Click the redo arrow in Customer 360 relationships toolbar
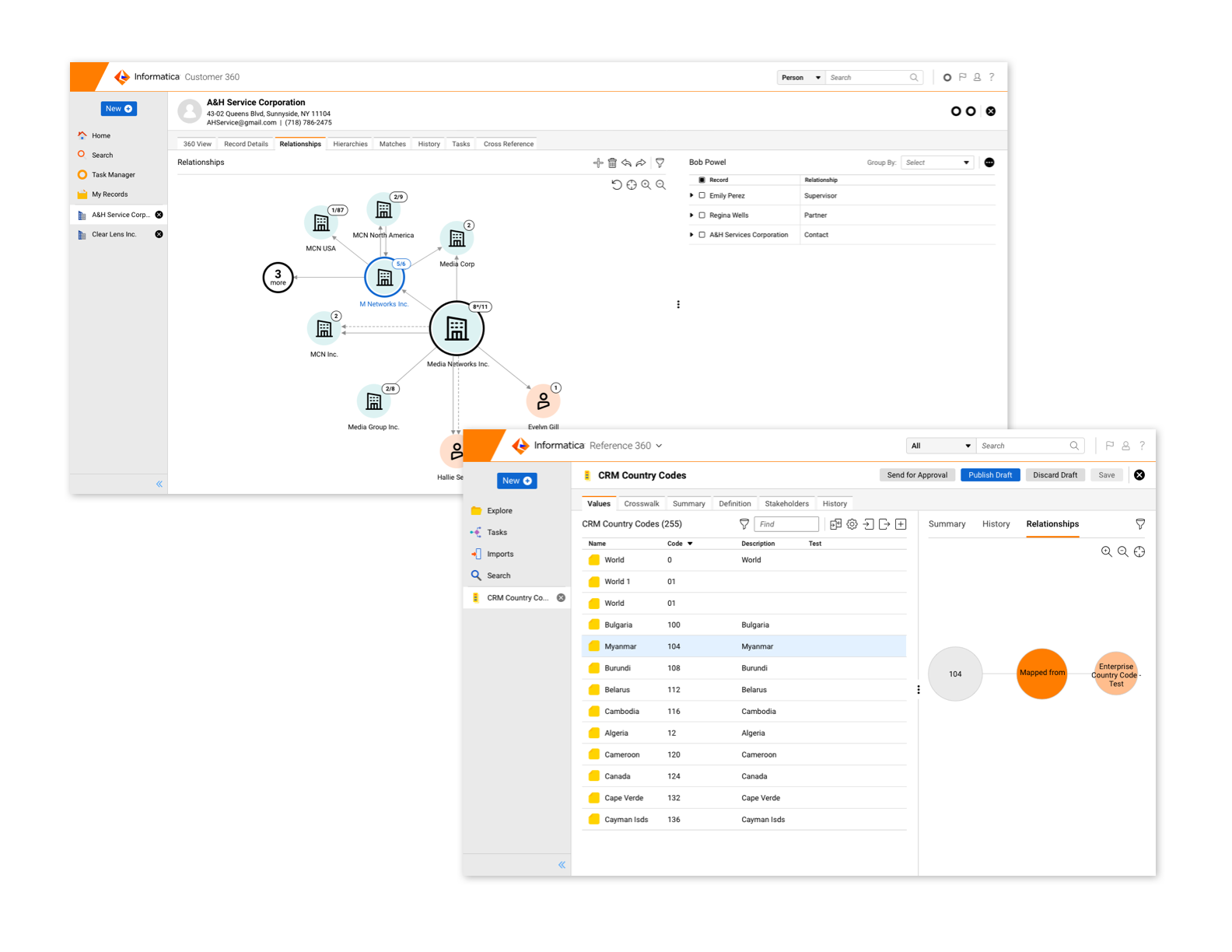This screenshot has height=952, width=1232. pyautogui.click(x=641, y=163)
